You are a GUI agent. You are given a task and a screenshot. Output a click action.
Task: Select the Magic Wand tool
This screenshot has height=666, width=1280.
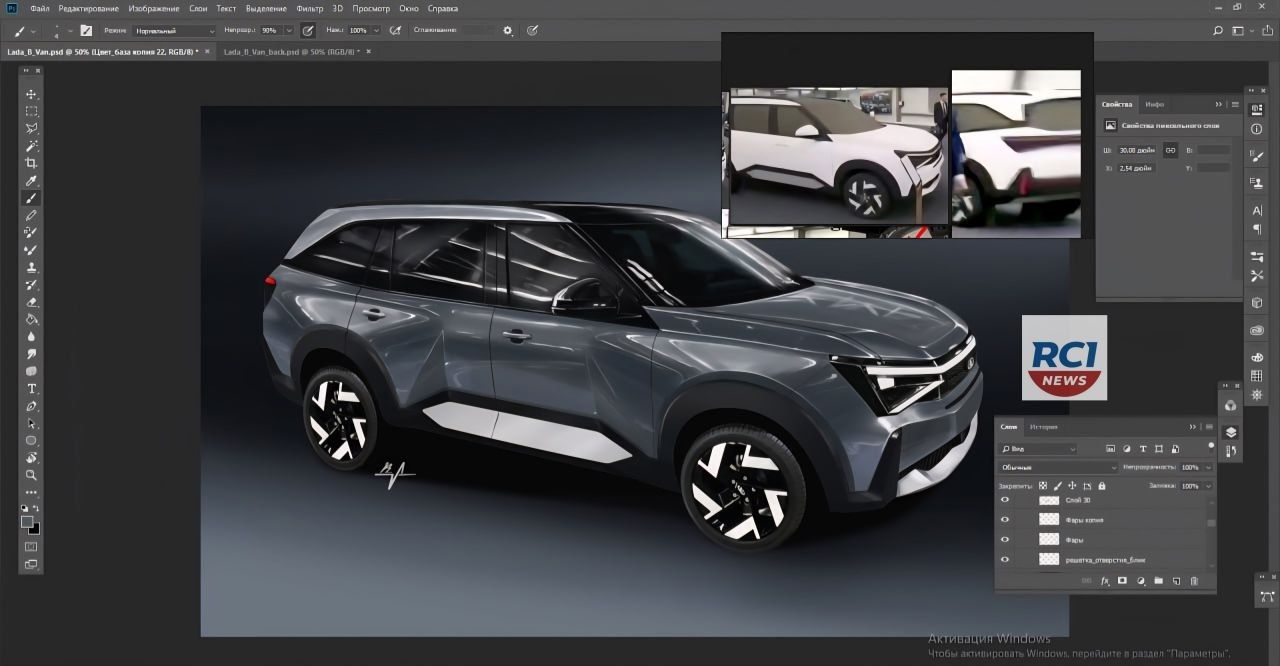coord(31,146)
